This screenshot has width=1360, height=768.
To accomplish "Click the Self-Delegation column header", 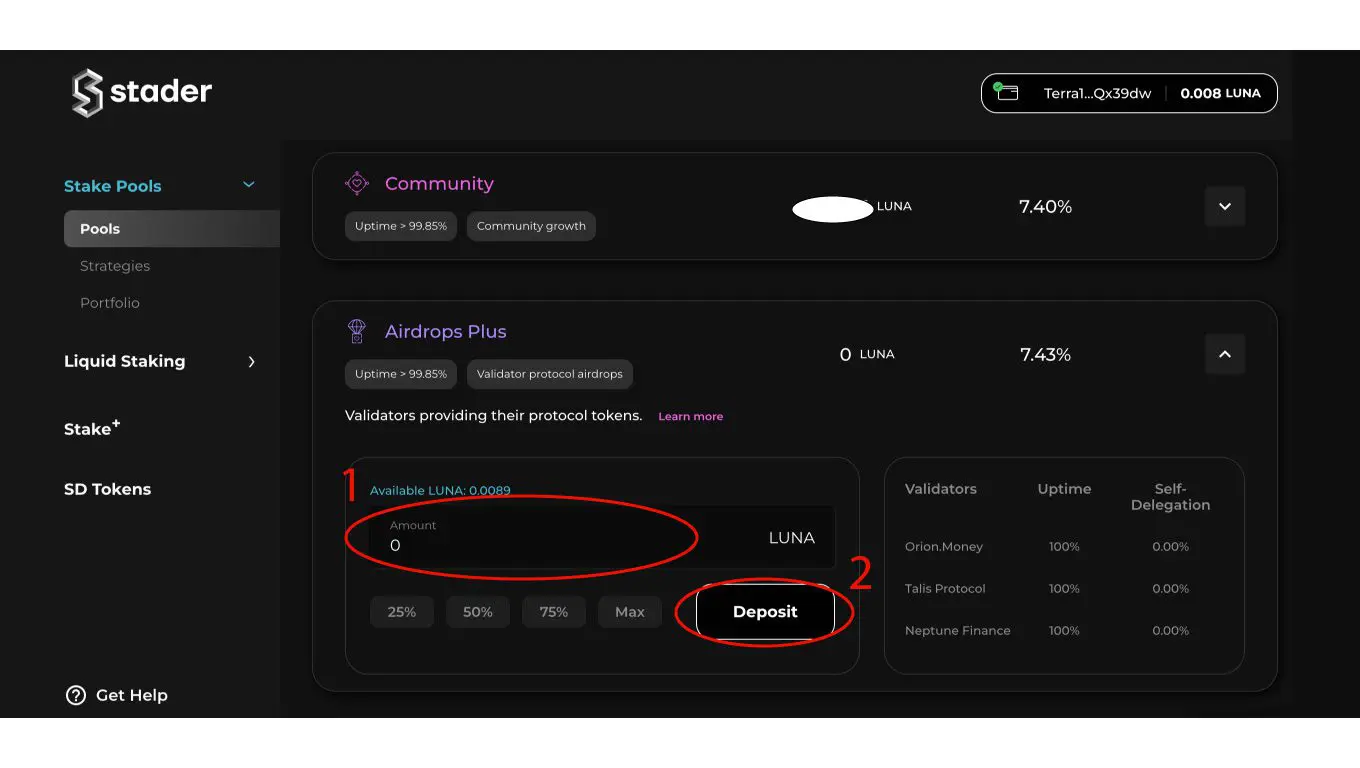I will coord(1171,497).
